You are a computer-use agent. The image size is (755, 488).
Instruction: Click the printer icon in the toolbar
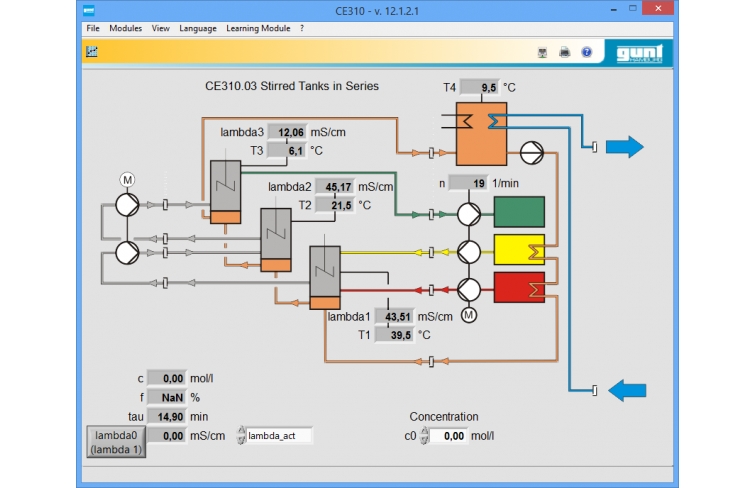click(565, 52)
